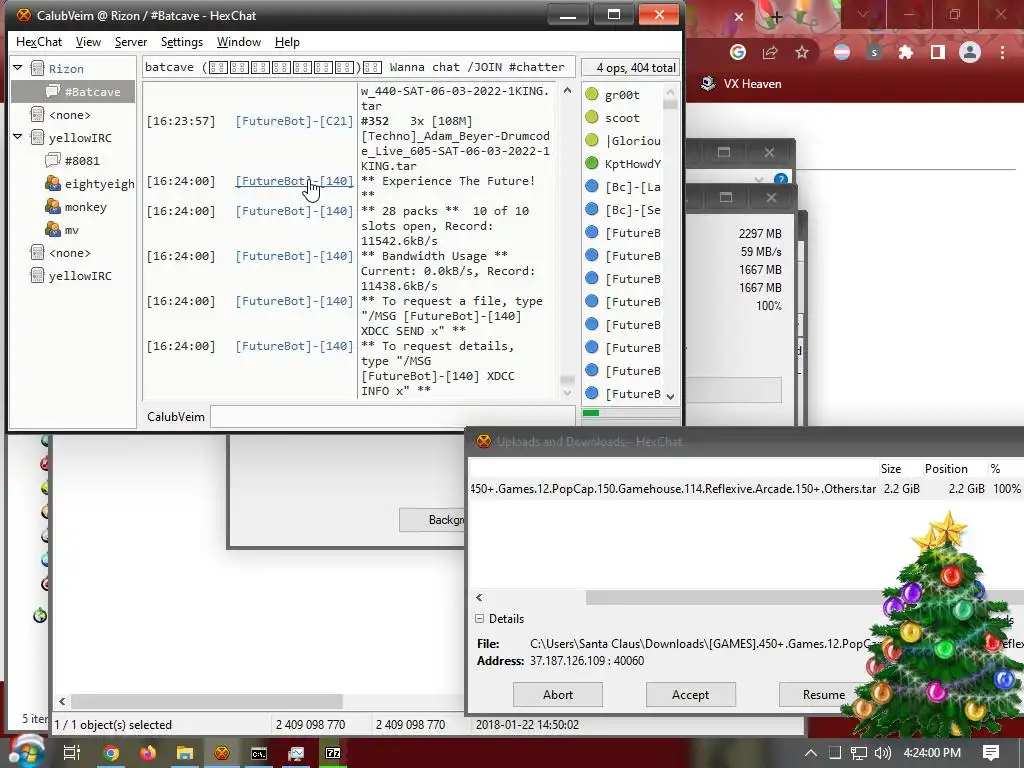Click Abort in the downloads window
This screenshot has width=1024, height=768.
pyautogui.click(x=558, y=695)
